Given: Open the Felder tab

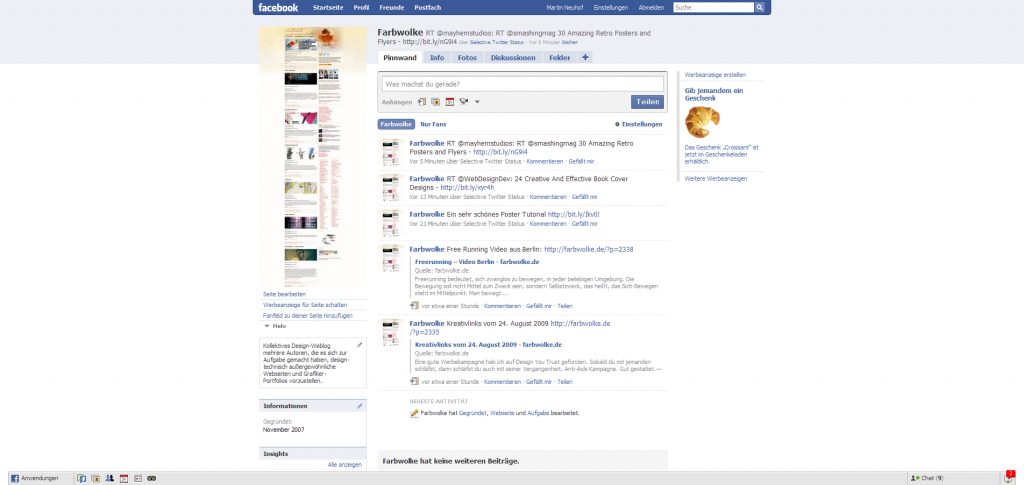Looking at the screenshot, I should coord(560,57).
